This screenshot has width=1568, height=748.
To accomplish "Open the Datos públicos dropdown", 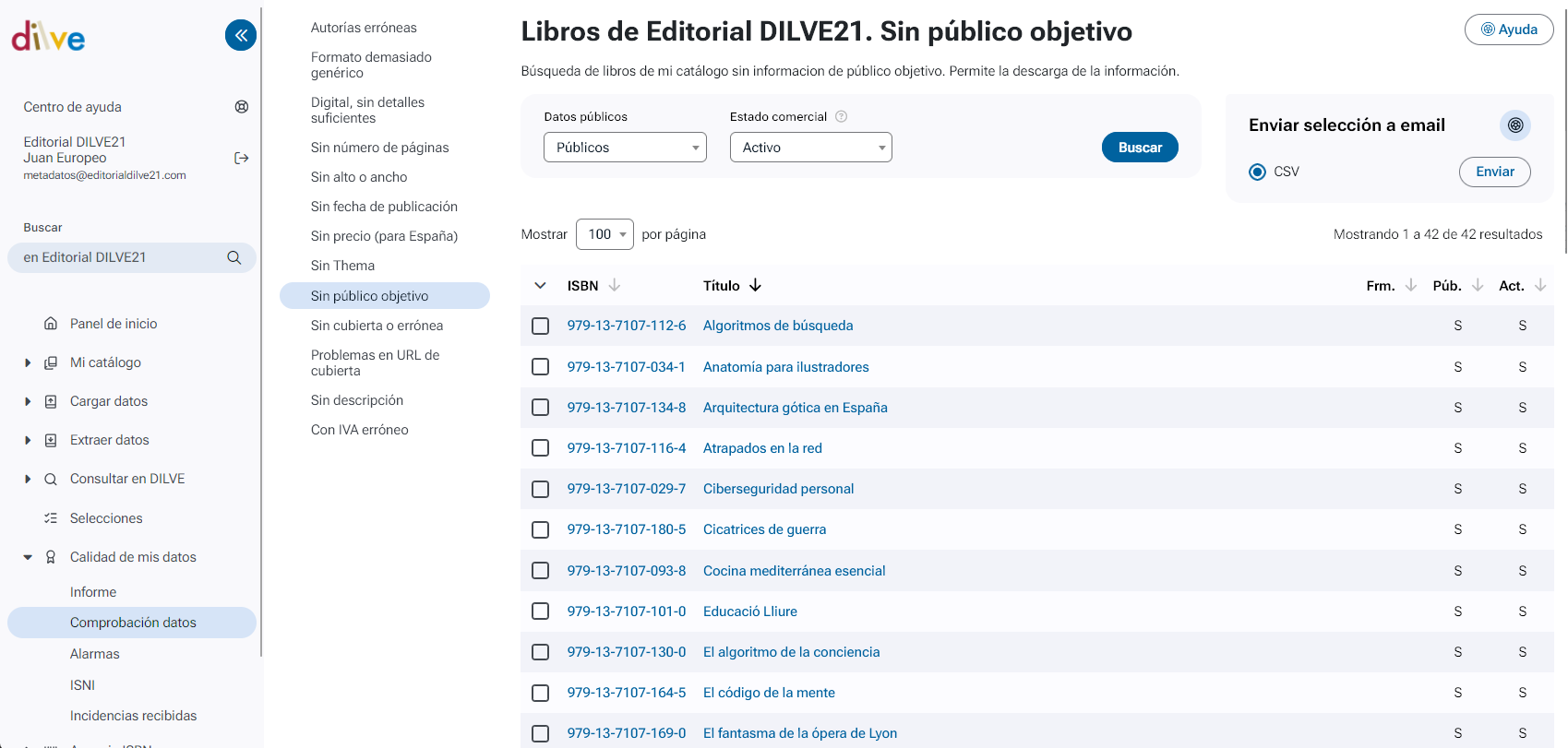I will click(625, 148).
